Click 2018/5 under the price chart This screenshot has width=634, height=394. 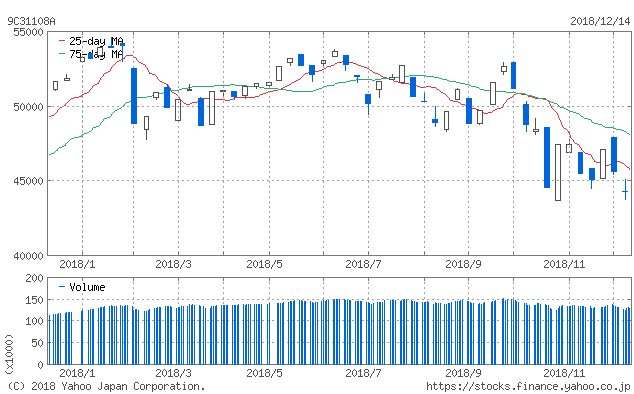(x=264, y=265)
